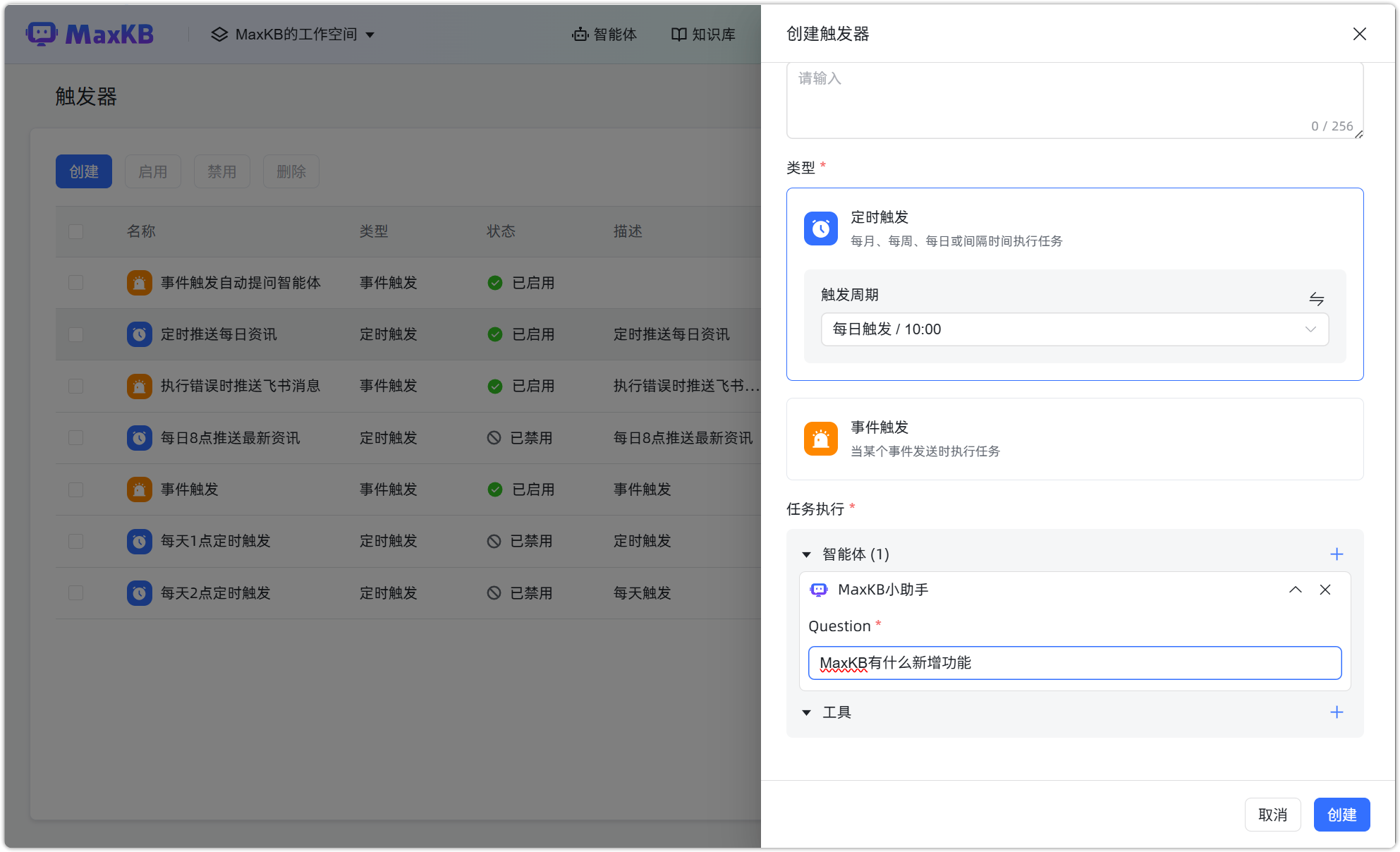The width and height of the screenshot is (1400, 852).
Task: Check the select-all checkbox in table header
Action: (x=75, y=231)
